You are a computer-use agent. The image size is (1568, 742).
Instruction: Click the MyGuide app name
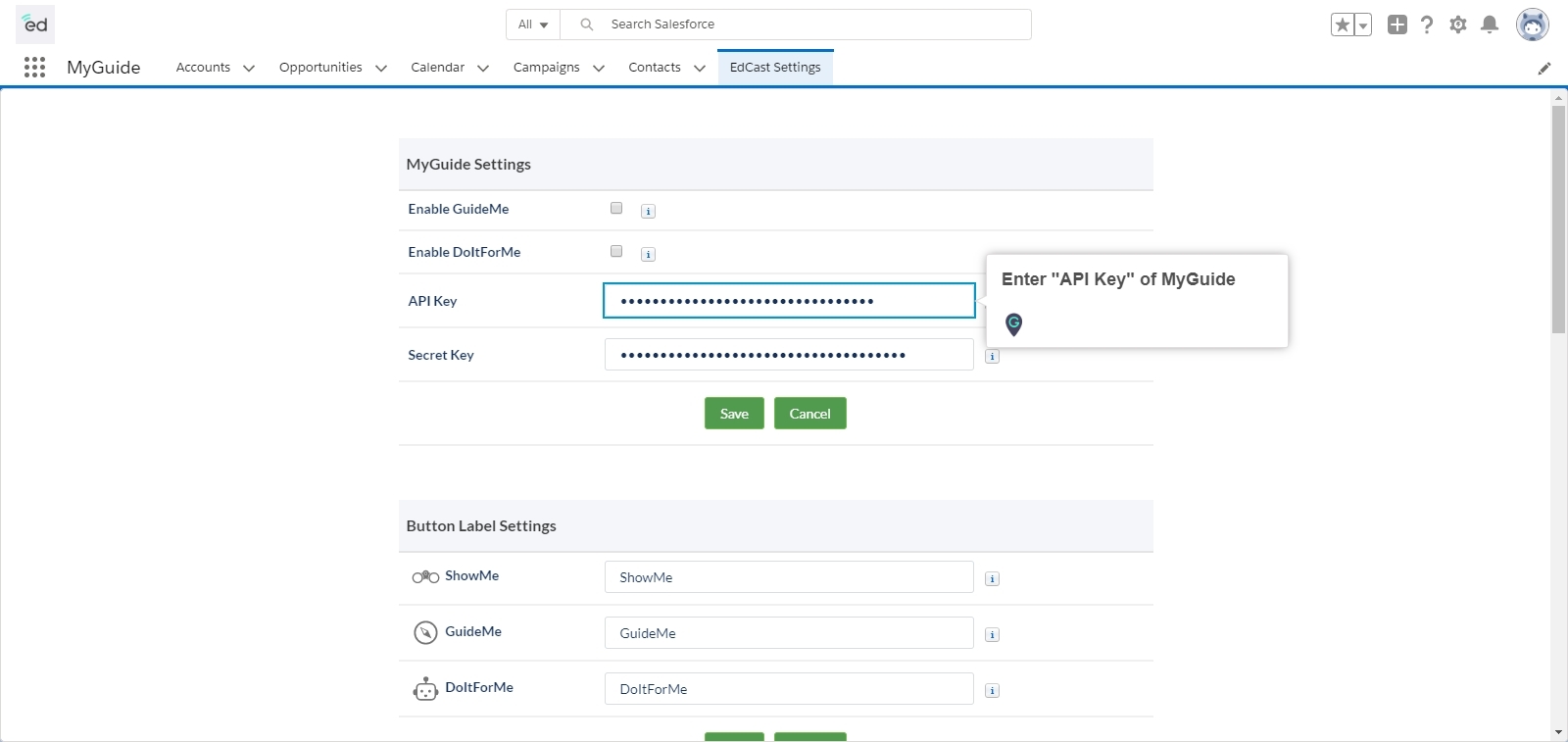tap(104, 67)
